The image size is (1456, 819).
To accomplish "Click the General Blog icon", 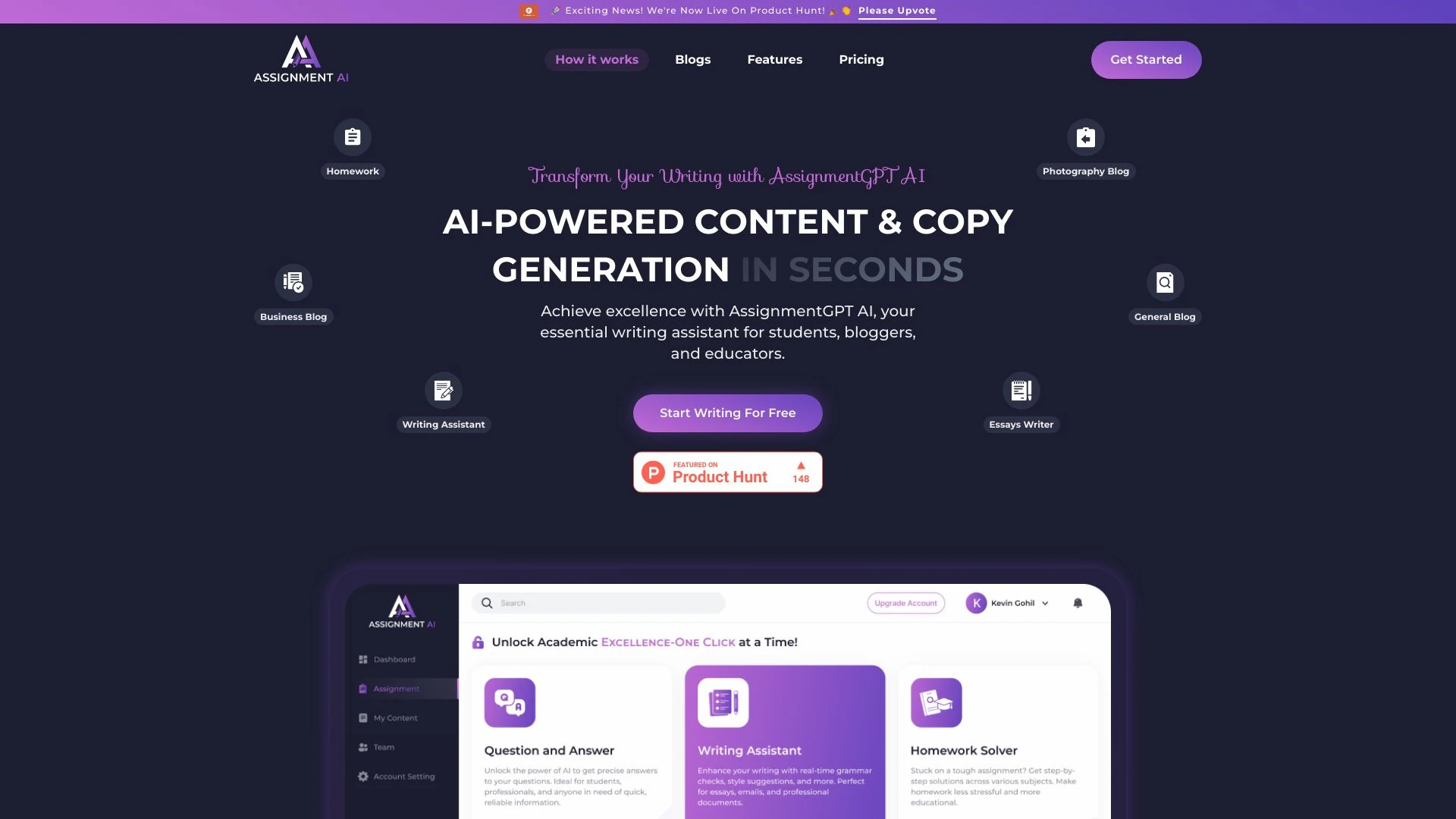I will (1165, 282).
